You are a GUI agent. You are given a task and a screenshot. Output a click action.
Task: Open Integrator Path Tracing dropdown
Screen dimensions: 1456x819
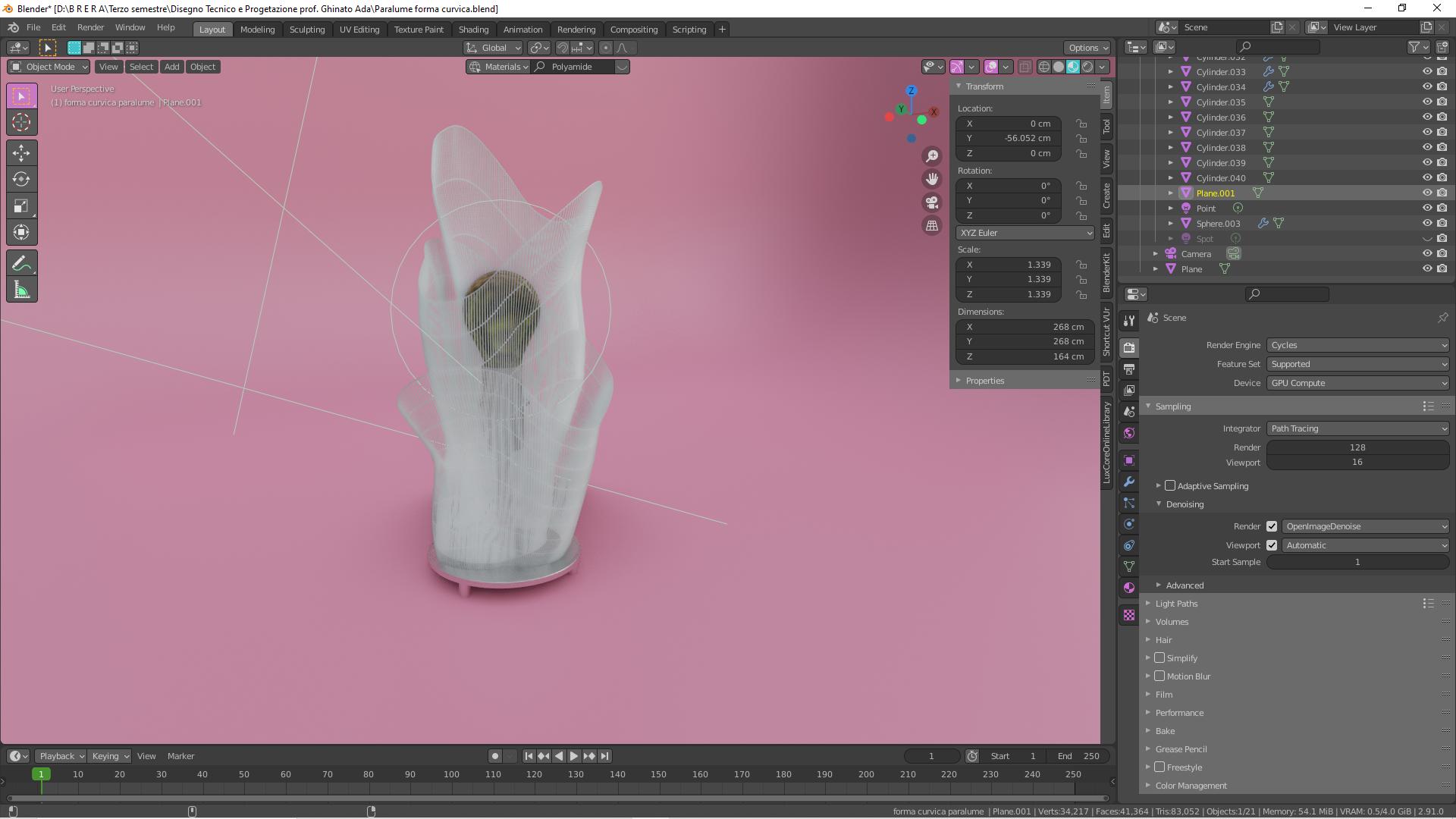pyautogui.click(x=1358, y=428)
